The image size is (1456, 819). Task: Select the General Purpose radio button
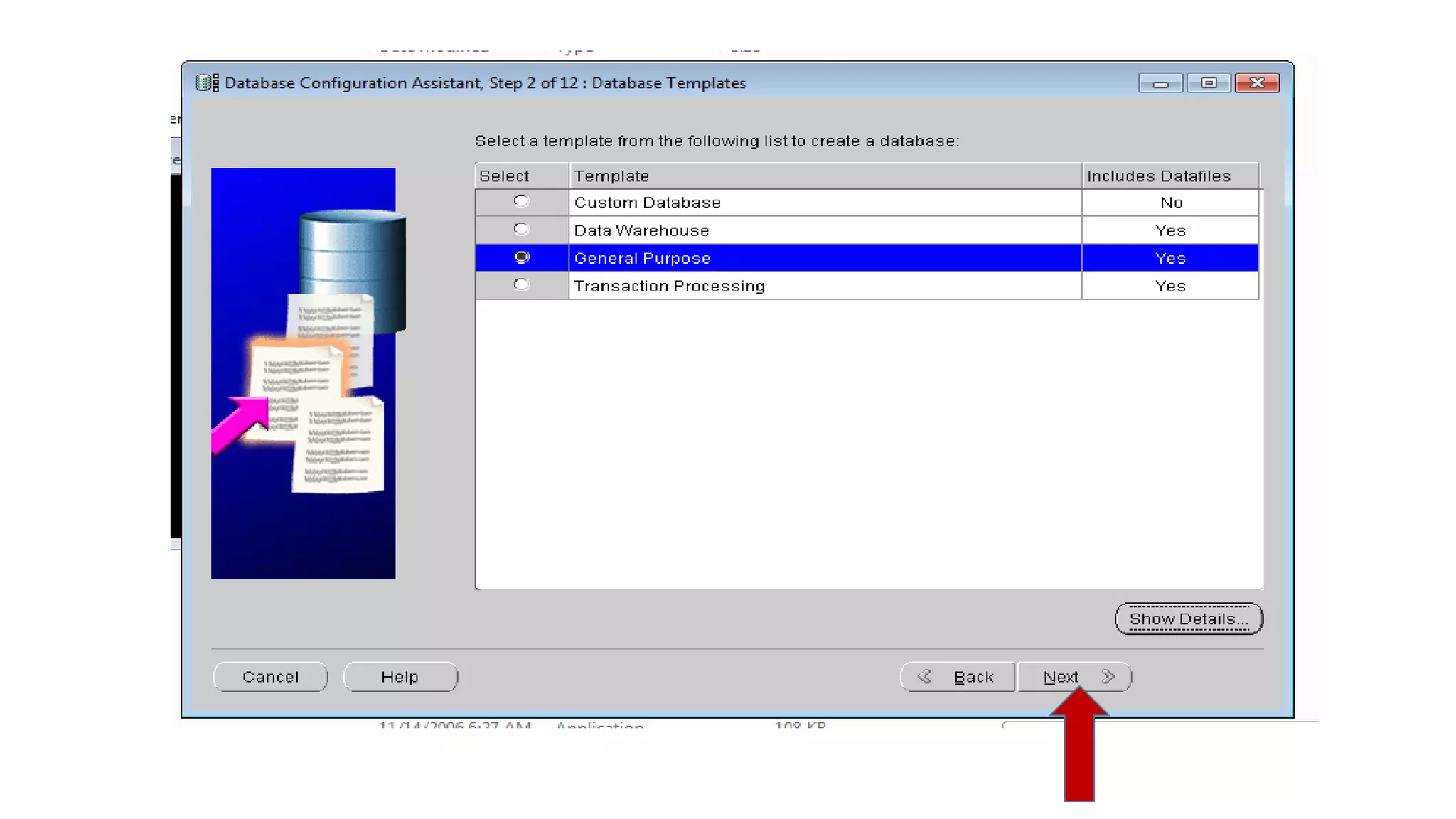pyautogui.click(x=522, y=257)
